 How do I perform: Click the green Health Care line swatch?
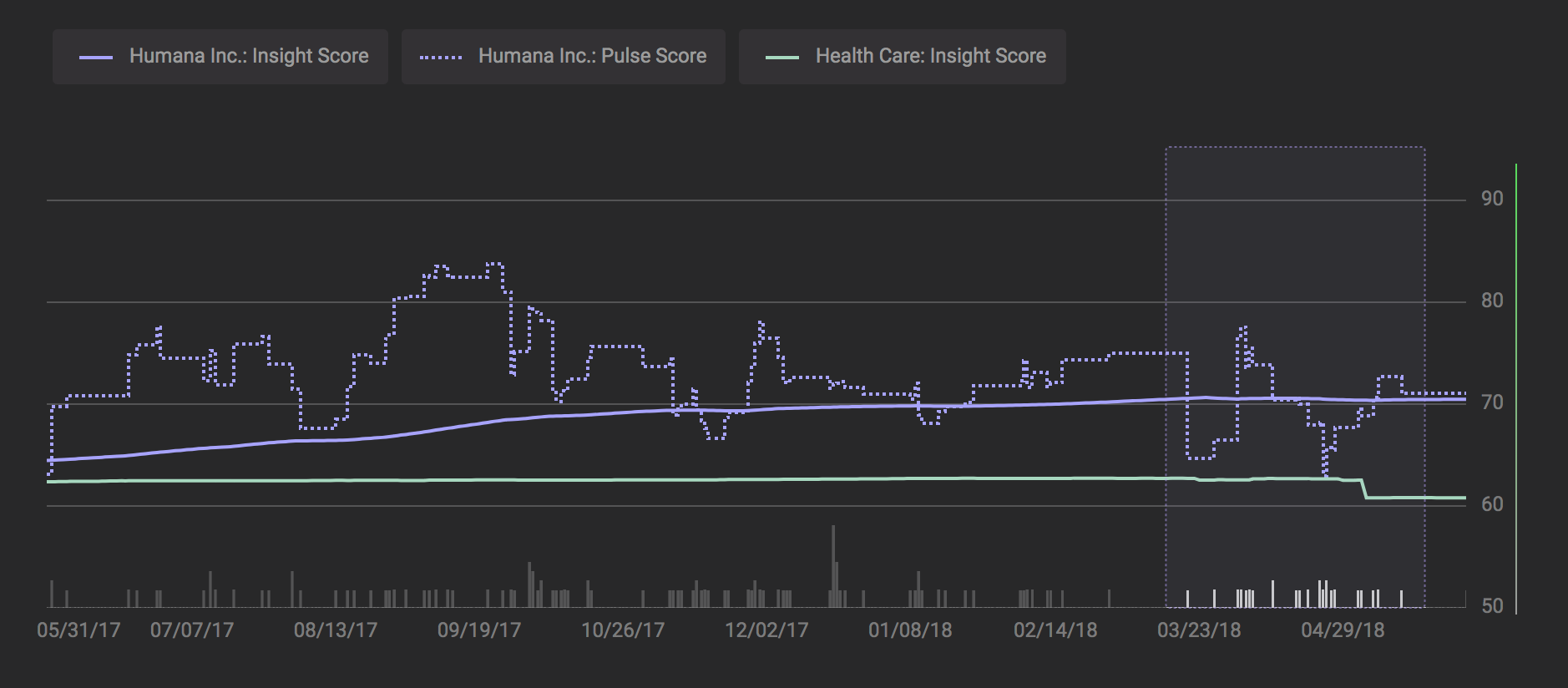(x=782, y=58)
